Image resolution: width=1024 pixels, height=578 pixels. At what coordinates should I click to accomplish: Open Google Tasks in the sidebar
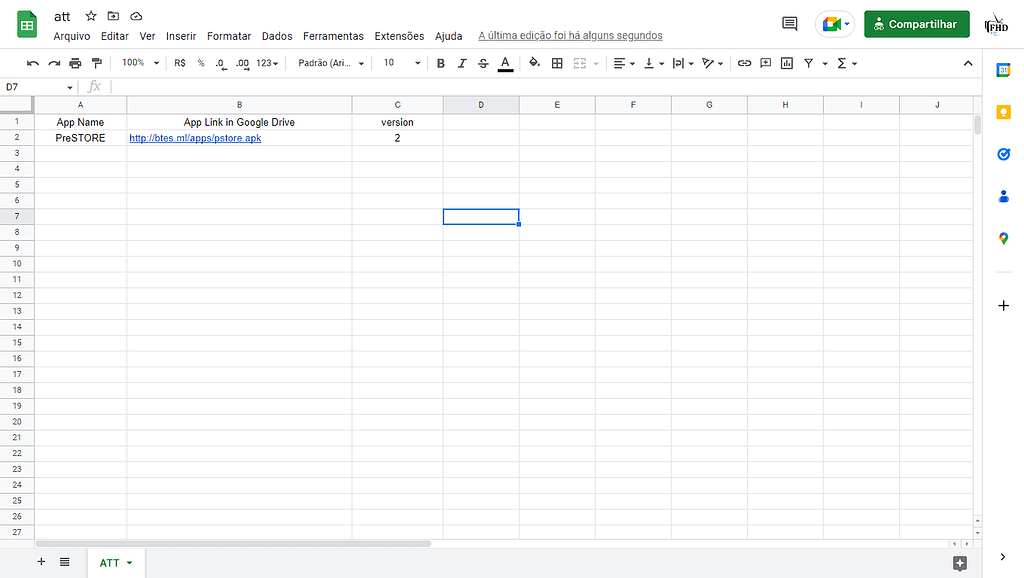click(1003, 154)
